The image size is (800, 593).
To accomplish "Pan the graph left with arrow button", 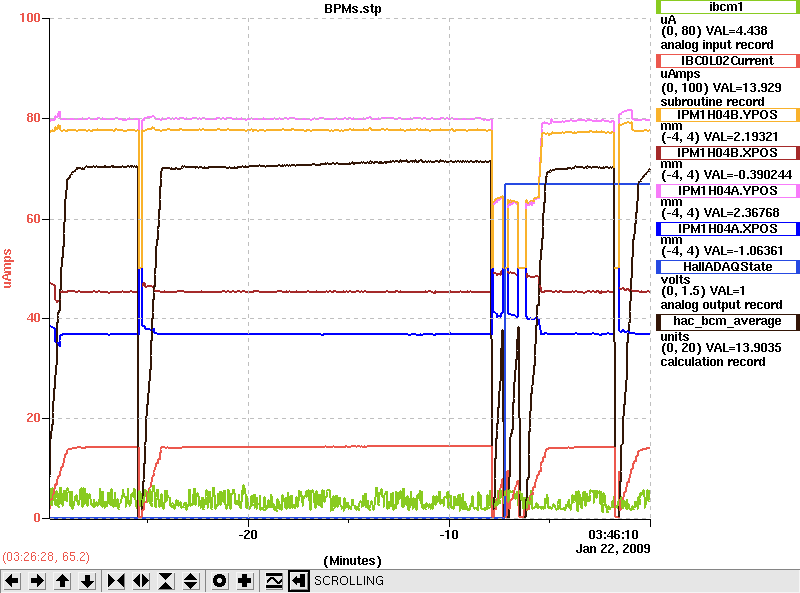I will [12, 581].
